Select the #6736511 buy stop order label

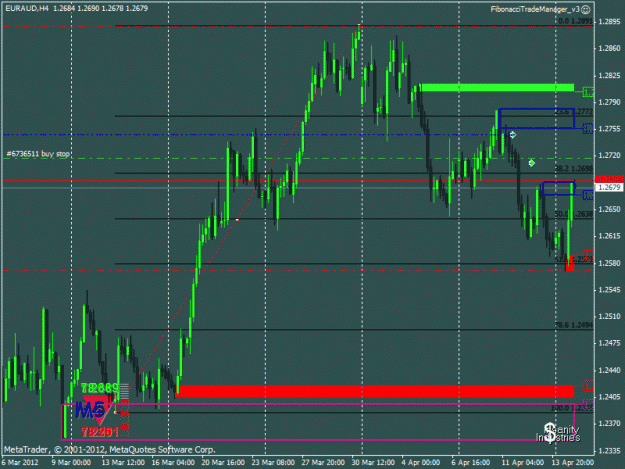click(38, 154)
